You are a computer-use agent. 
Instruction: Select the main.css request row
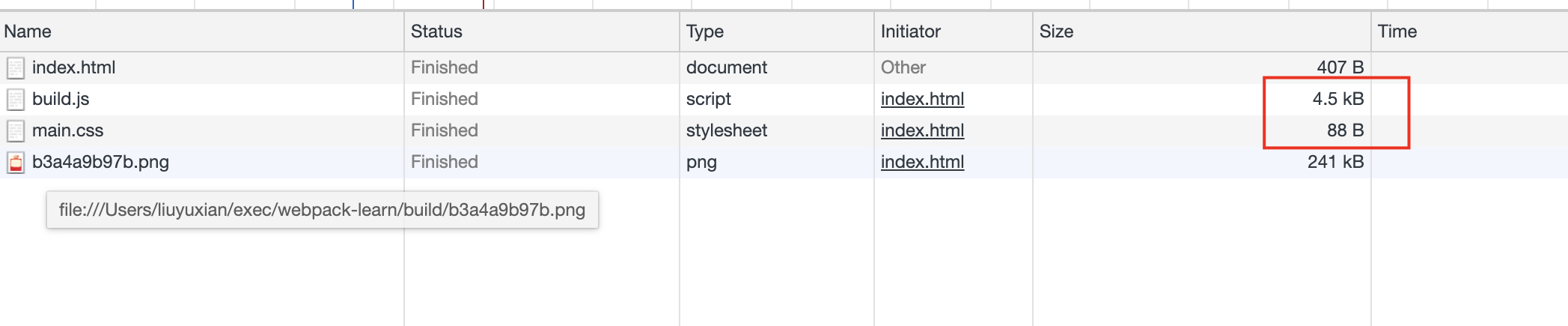coord(784,130)
